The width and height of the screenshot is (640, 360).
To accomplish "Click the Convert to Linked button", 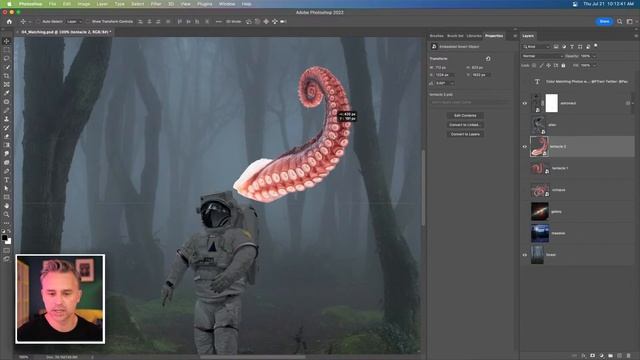I will (x=465, y=125).
